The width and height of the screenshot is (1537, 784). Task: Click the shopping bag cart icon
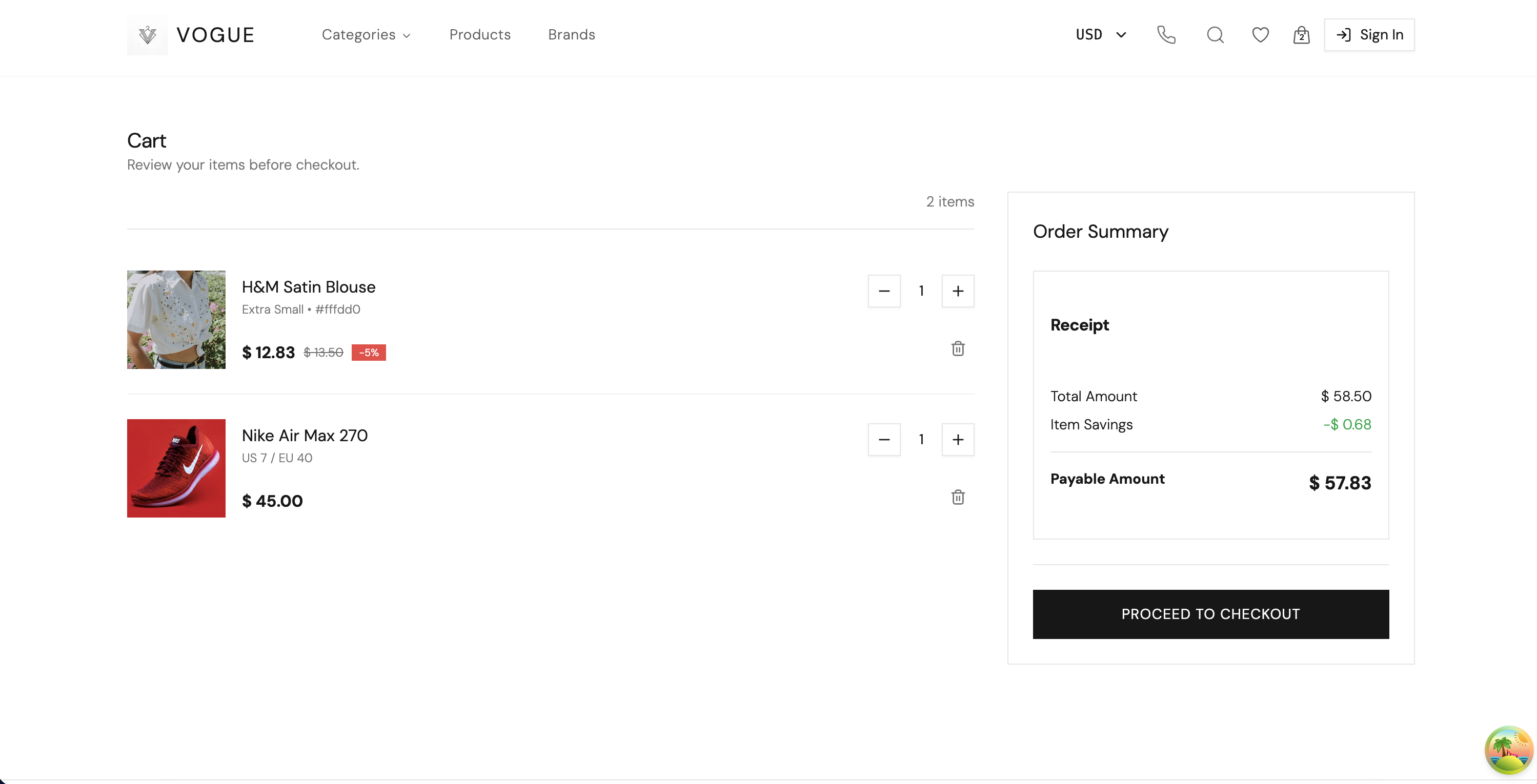tap(1301, 35)
